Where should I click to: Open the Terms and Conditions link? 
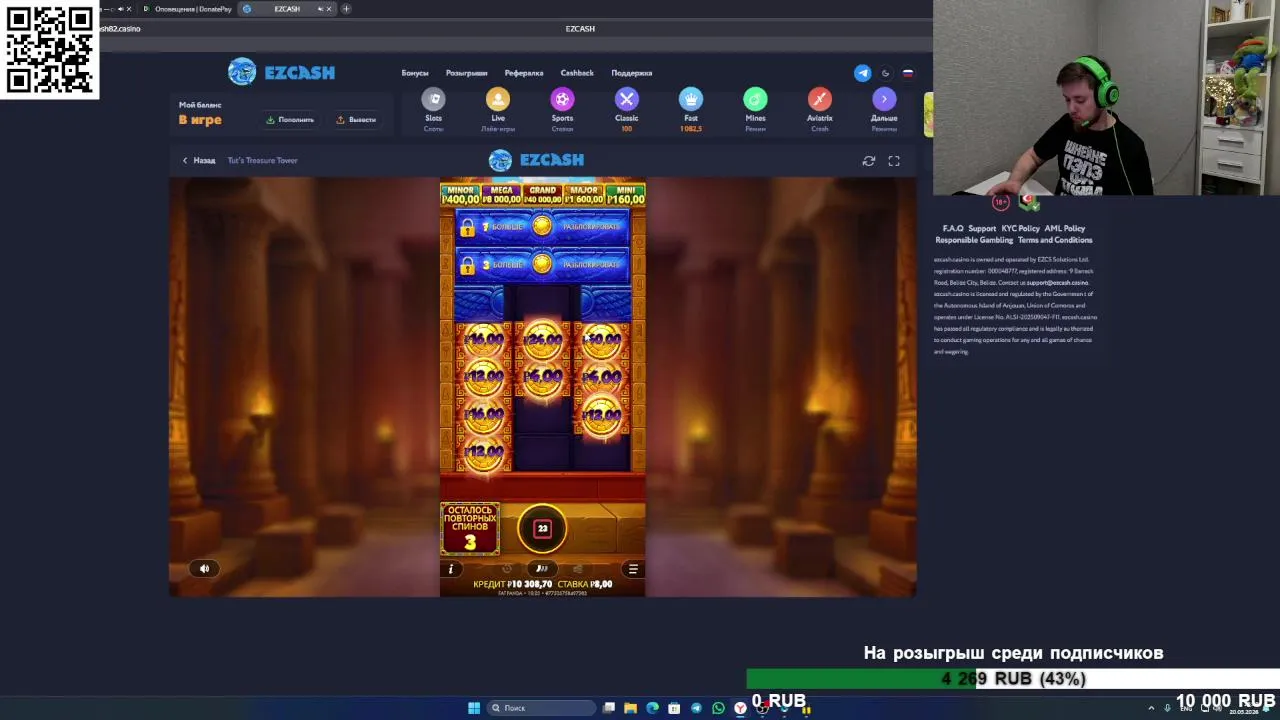tap(1055, 240)
